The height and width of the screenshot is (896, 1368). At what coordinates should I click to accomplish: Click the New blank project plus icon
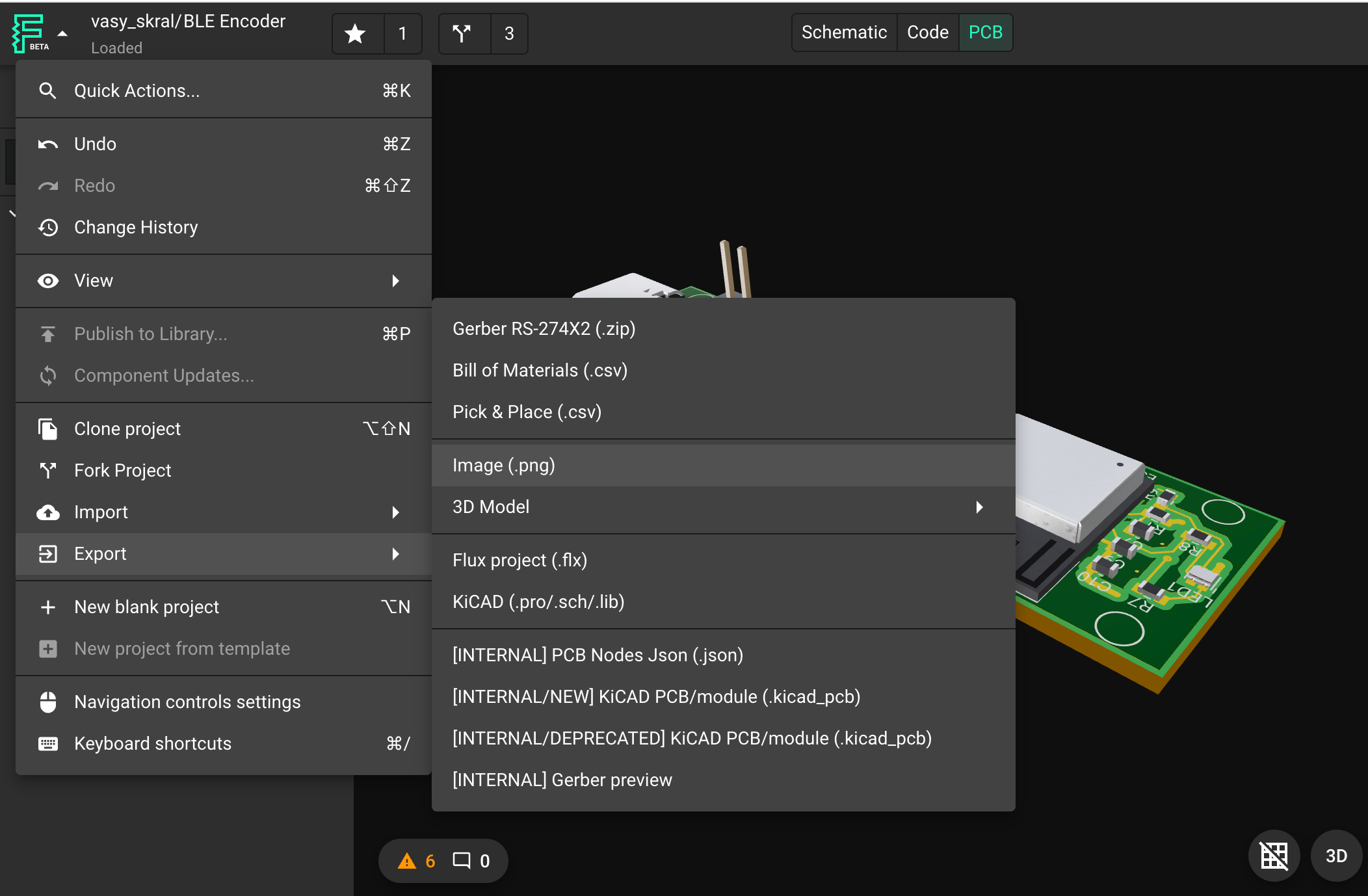47,607
